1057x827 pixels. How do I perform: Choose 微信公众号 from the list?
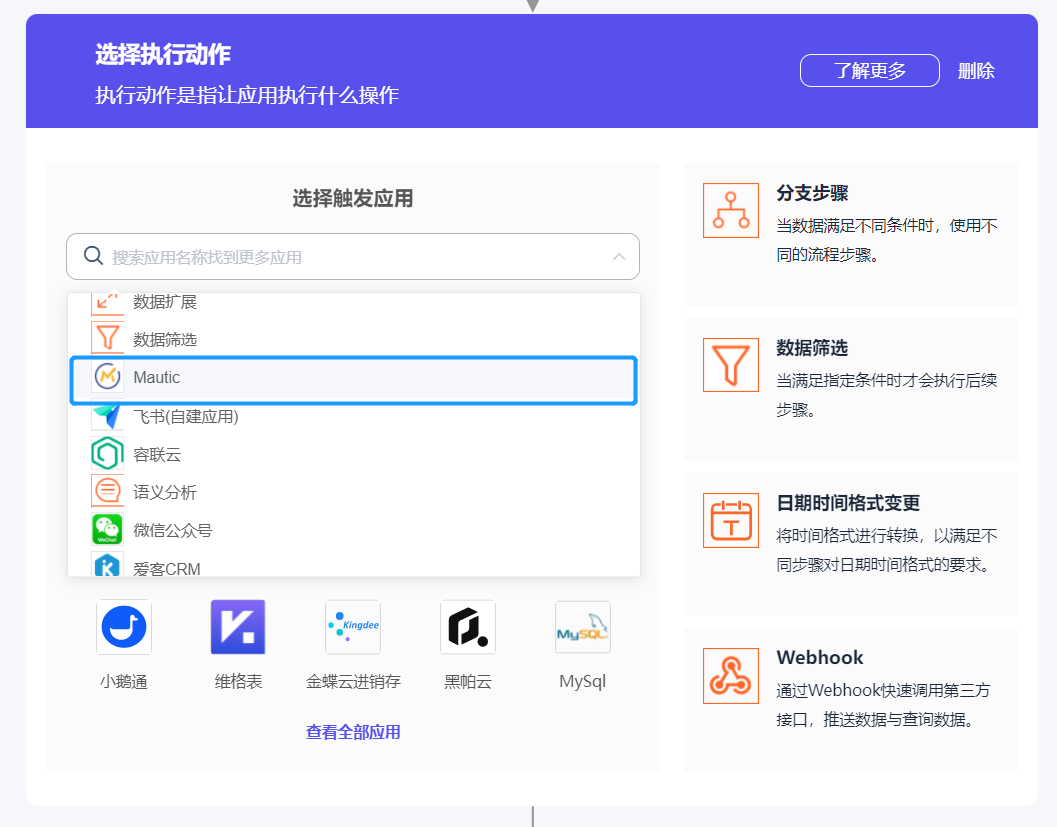click(353, 530)
